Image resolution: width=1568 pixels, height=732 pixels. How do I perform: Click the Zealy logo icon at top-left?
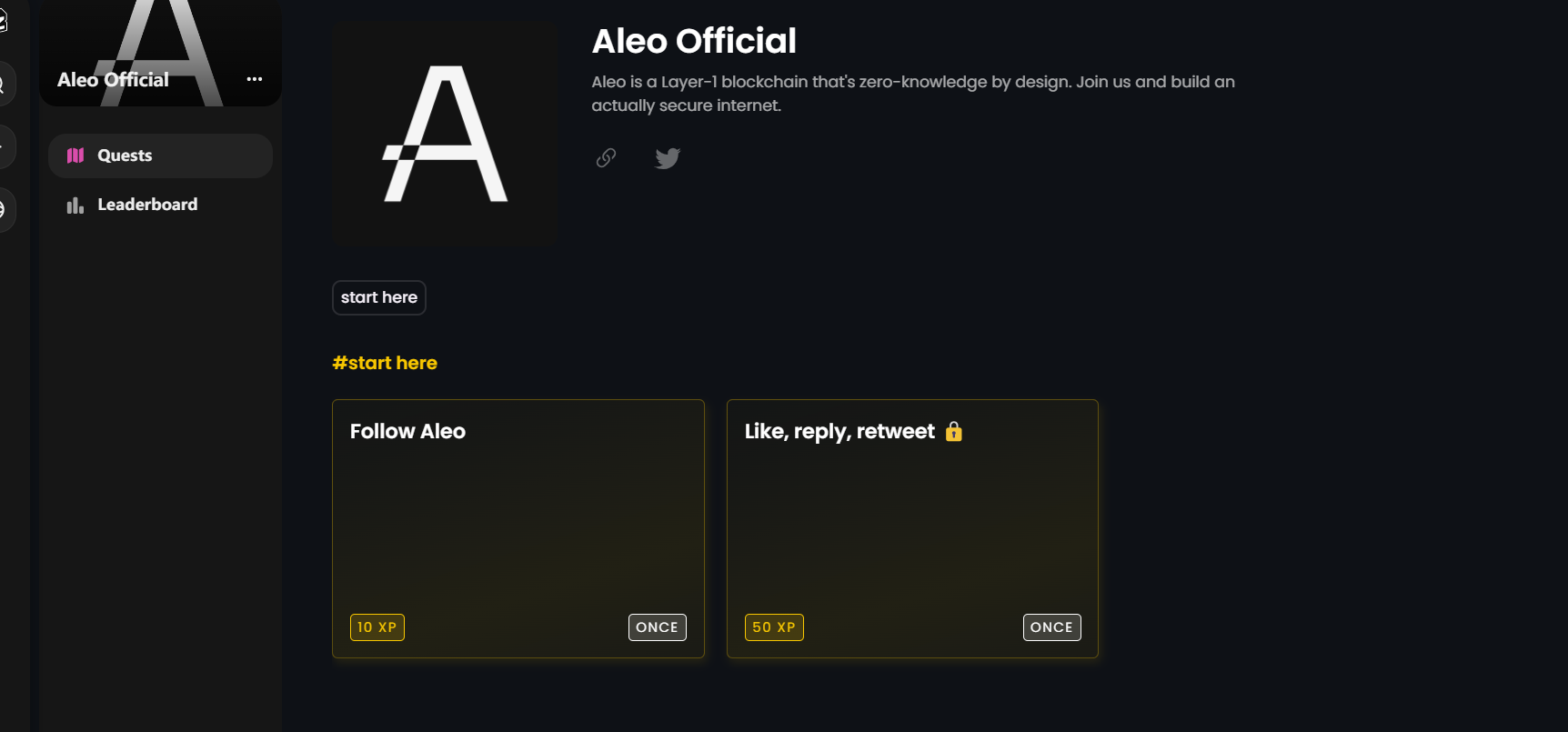(3, 20)
